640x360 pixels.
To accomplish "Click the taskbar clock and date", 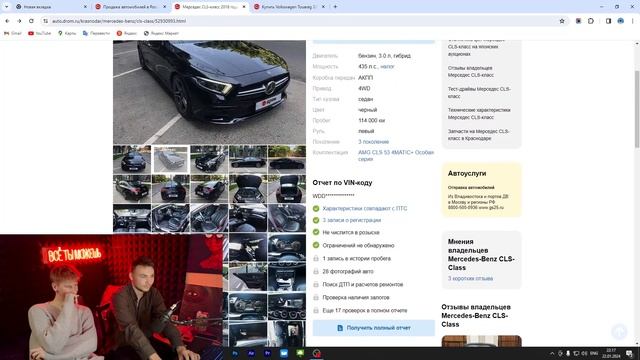I will [x=611, y=353].
